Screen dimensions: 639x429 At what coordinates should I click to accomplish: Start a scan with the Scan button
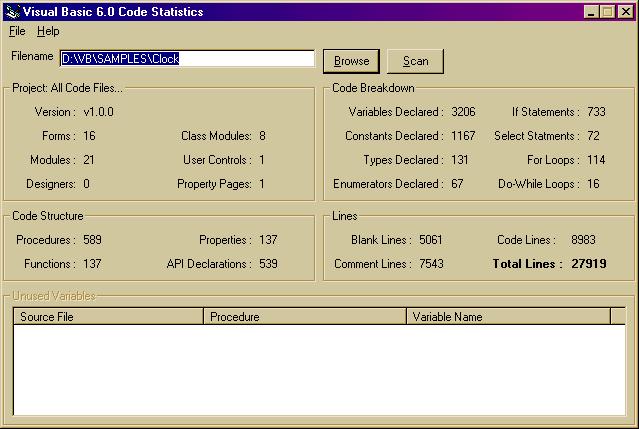point(415,61)
